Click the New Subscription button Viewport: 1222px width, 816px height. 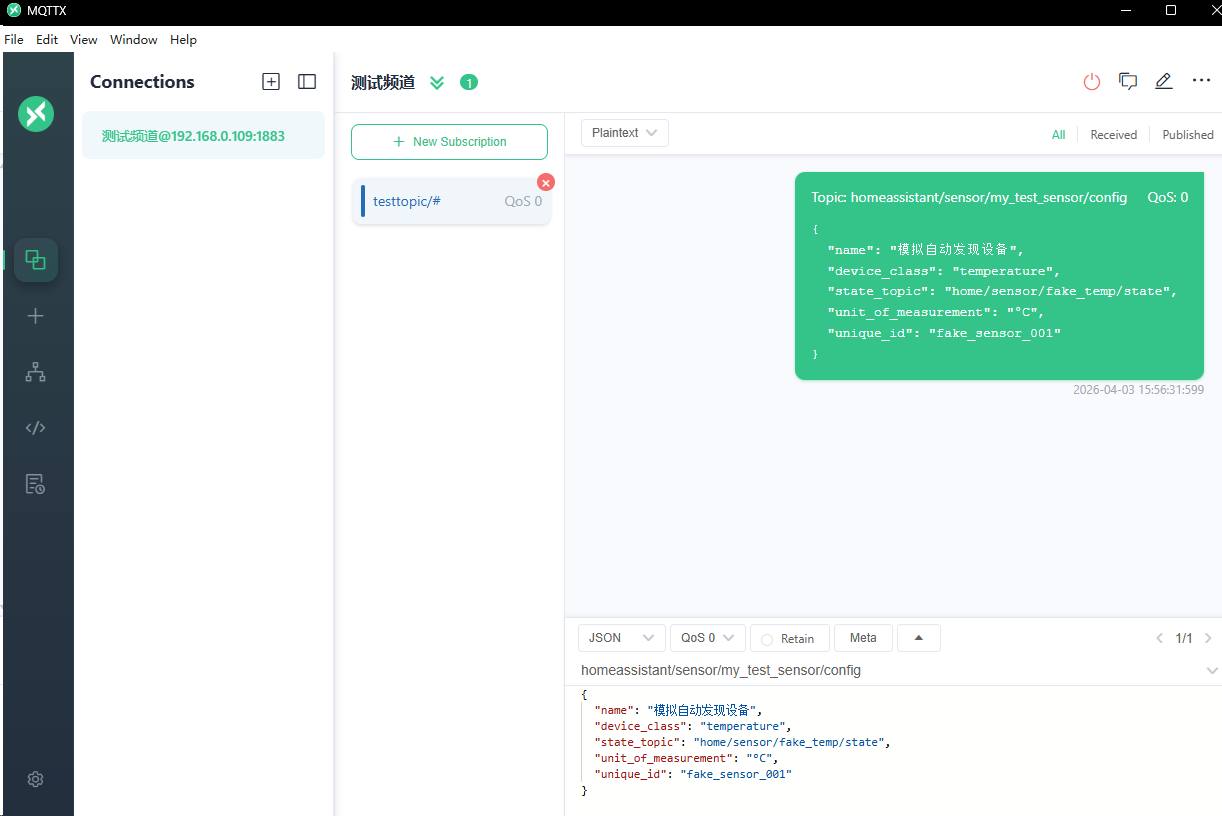click(449, 142)
